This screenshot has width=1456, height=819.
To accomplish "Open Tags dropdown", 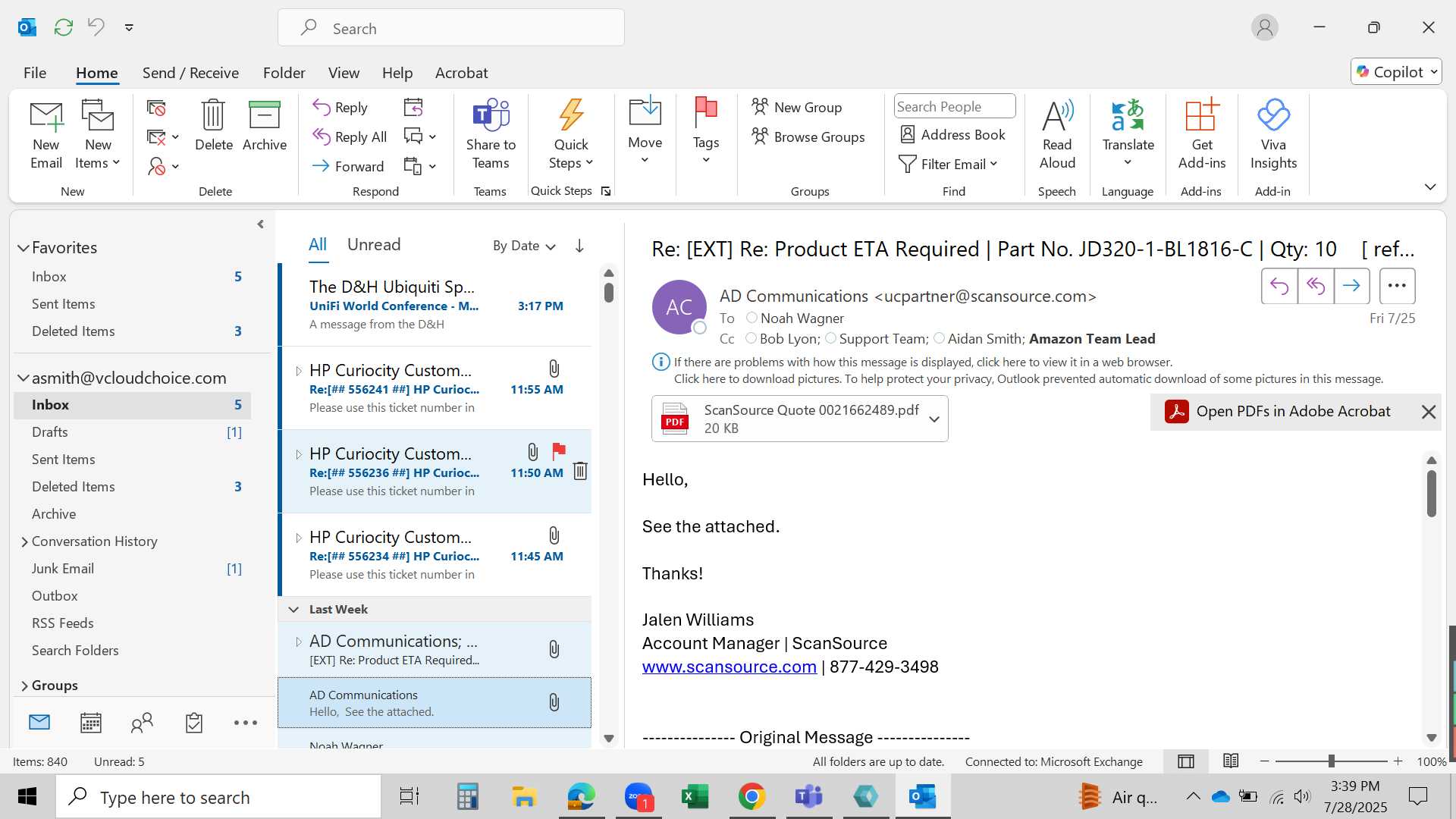I will coord(705,130).
